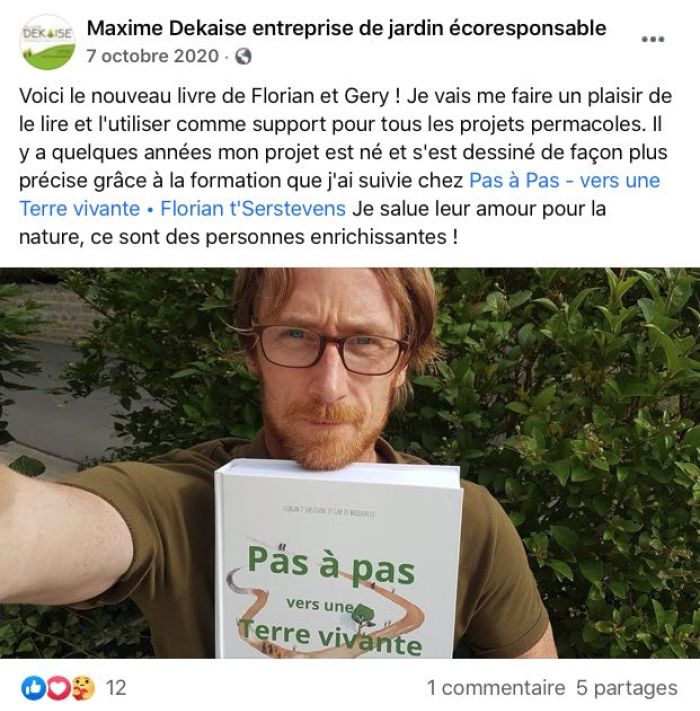Open Florian t'Serstevens profile link
Viewport: 700px width, 711px height.
[x=253, y=209]
